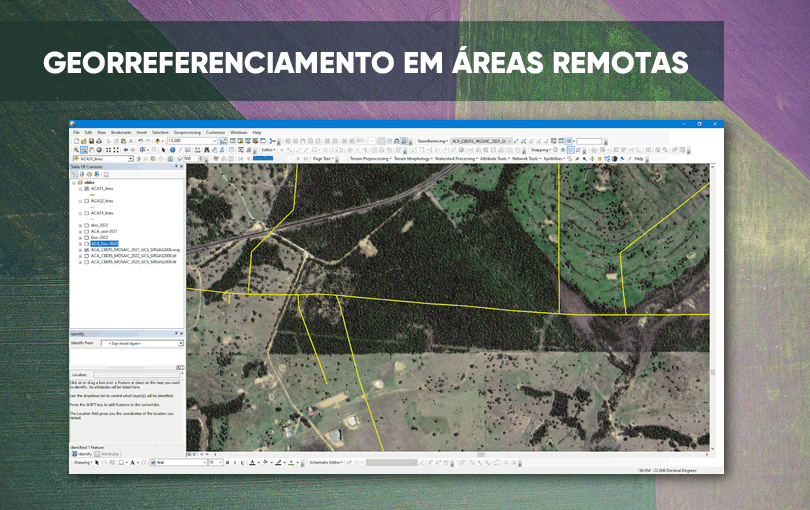Click the Find binoculars icon
Screen dimensions: 810x510
click(207, 150)
